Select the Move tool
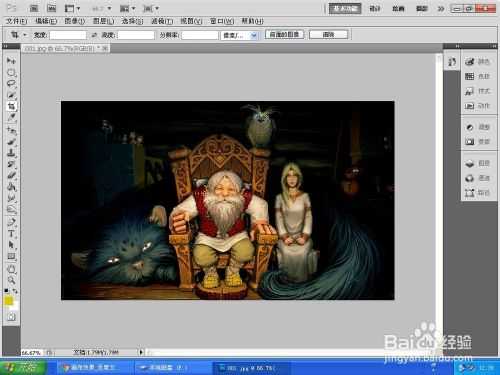This screenshot has height=375, width=500. [x=12, y=61]
